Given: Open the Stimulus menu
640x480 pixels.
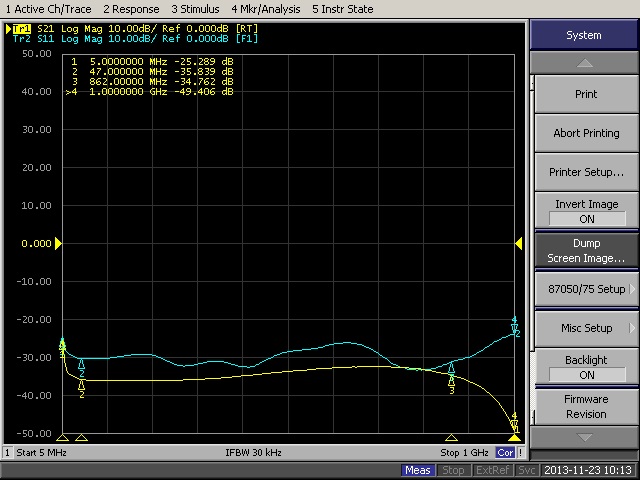Looking at the screenshot, I should point(195,9).
